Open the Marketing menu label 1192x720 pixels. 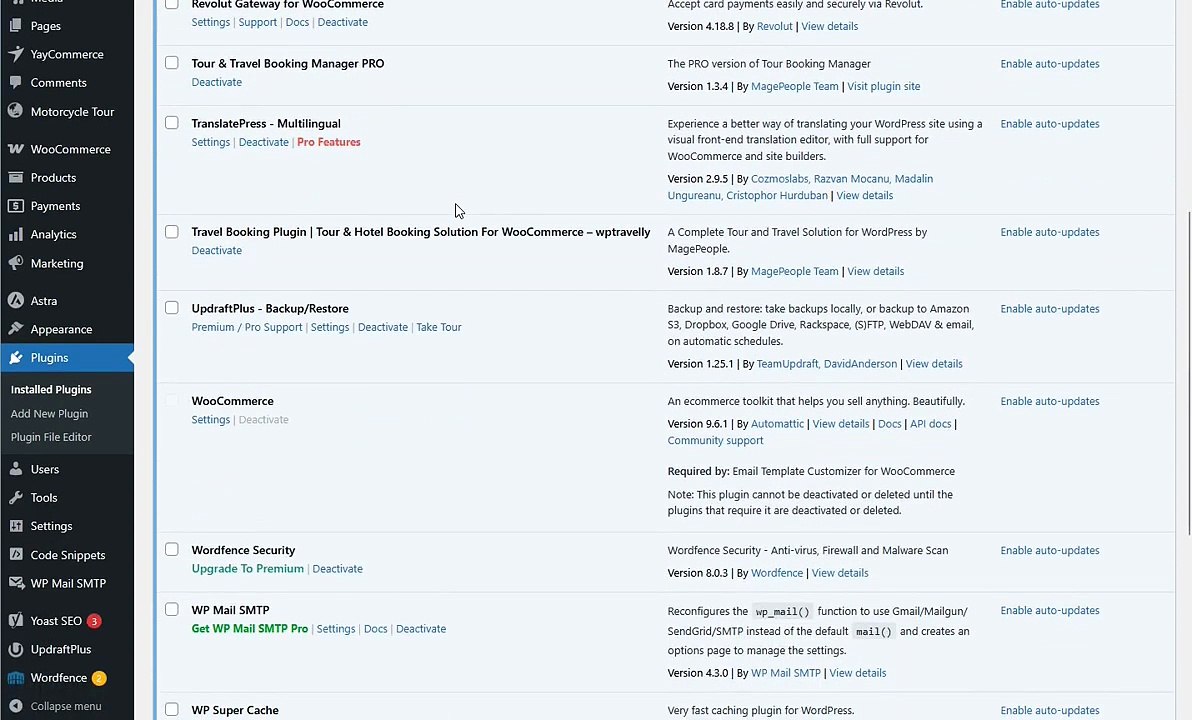57,263
